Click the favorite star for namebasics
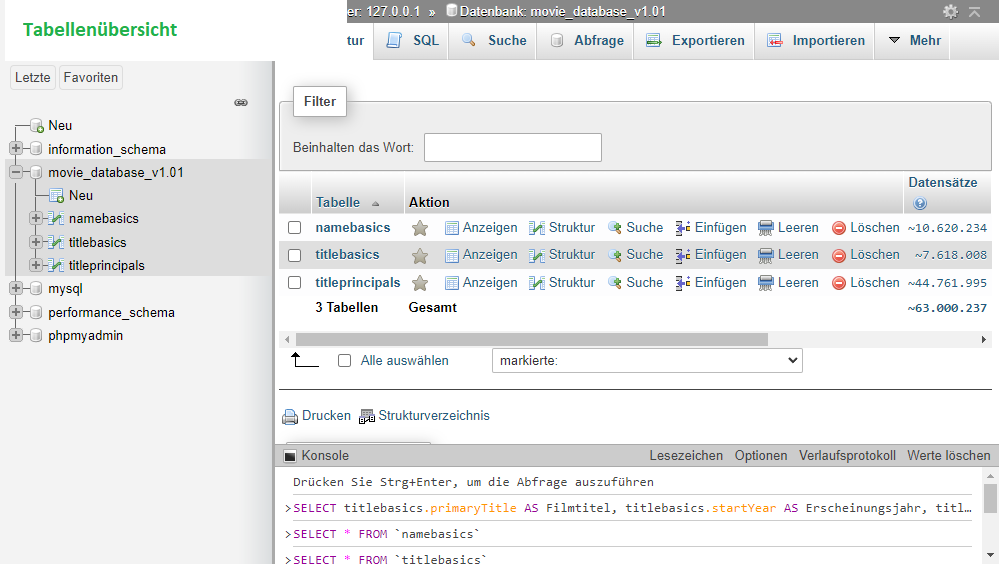Screen dimensions: 999x564 click(x=420, y=228)
